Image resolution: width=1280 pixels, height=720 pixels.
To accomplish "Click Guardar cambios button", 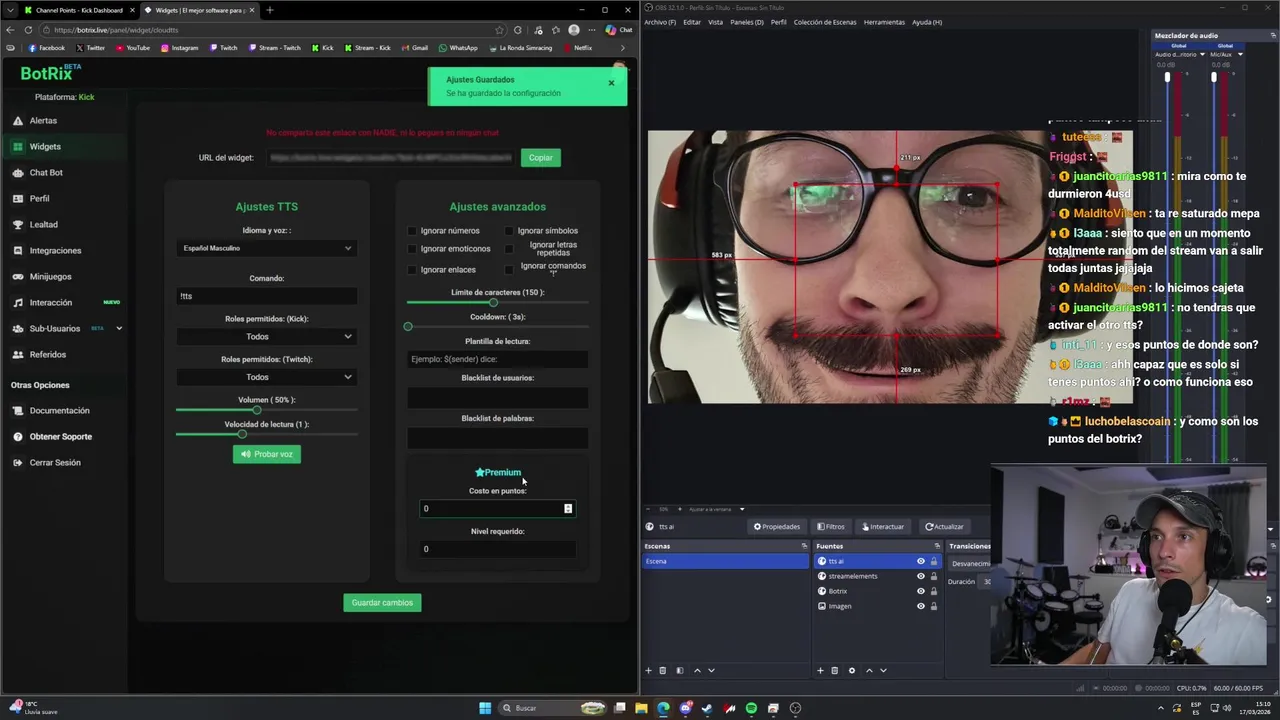I will pyautogui.click(x=382, y=602).
